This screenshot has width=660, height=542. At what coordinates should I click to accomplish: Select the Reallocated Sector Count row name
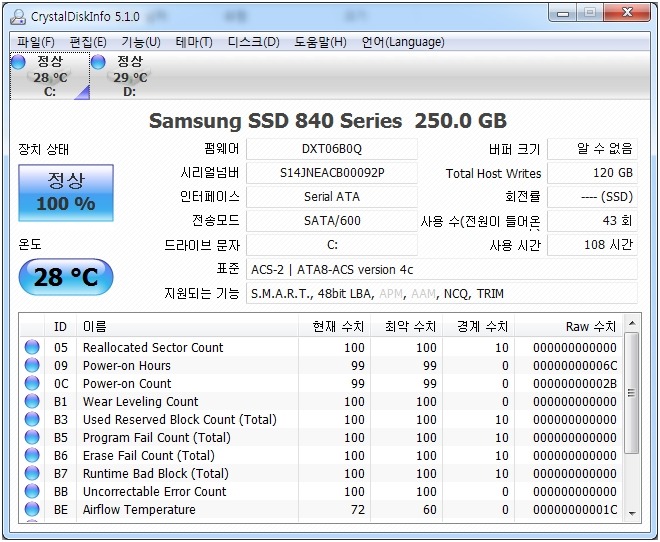pyautogui.click(x=153, y=348)
